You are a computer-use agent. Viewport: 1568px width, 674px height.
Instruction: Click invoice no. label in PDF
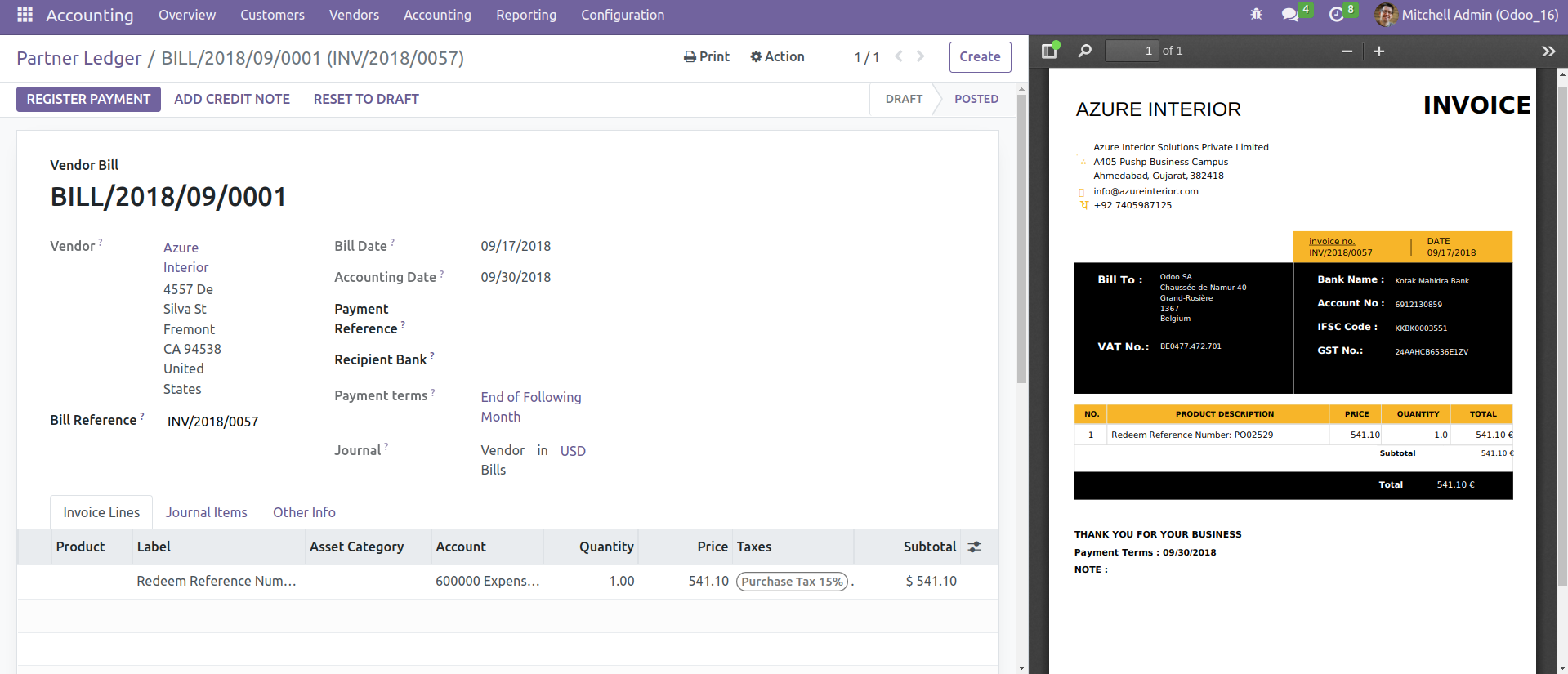(1332, 241)
